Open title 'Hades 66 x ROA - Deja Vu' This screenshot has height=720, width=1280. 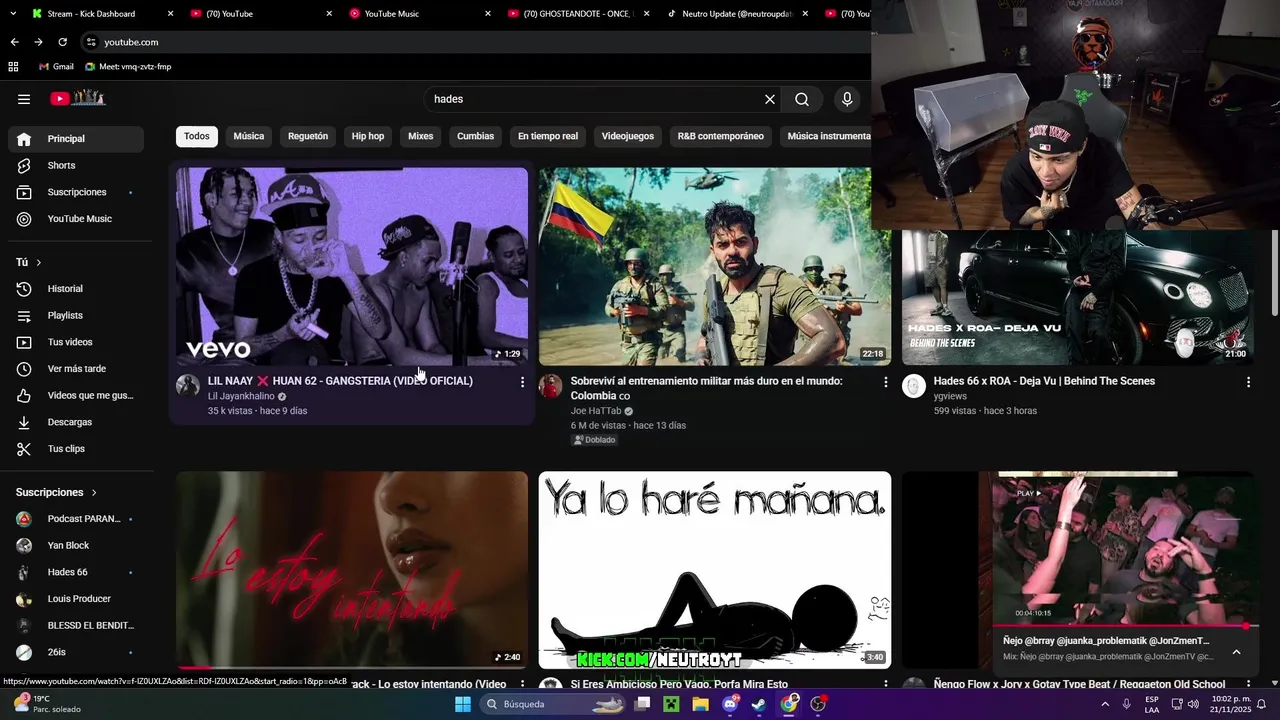pyautogui.click(x=1044, y=381)
